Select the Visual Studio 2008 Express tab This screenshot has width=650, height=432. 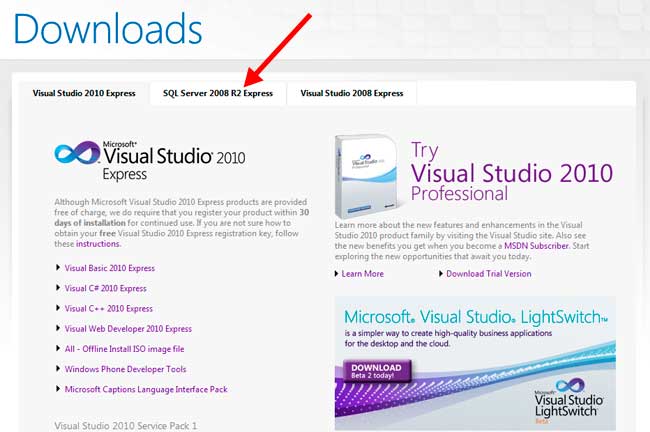click(x=352, y=93)
